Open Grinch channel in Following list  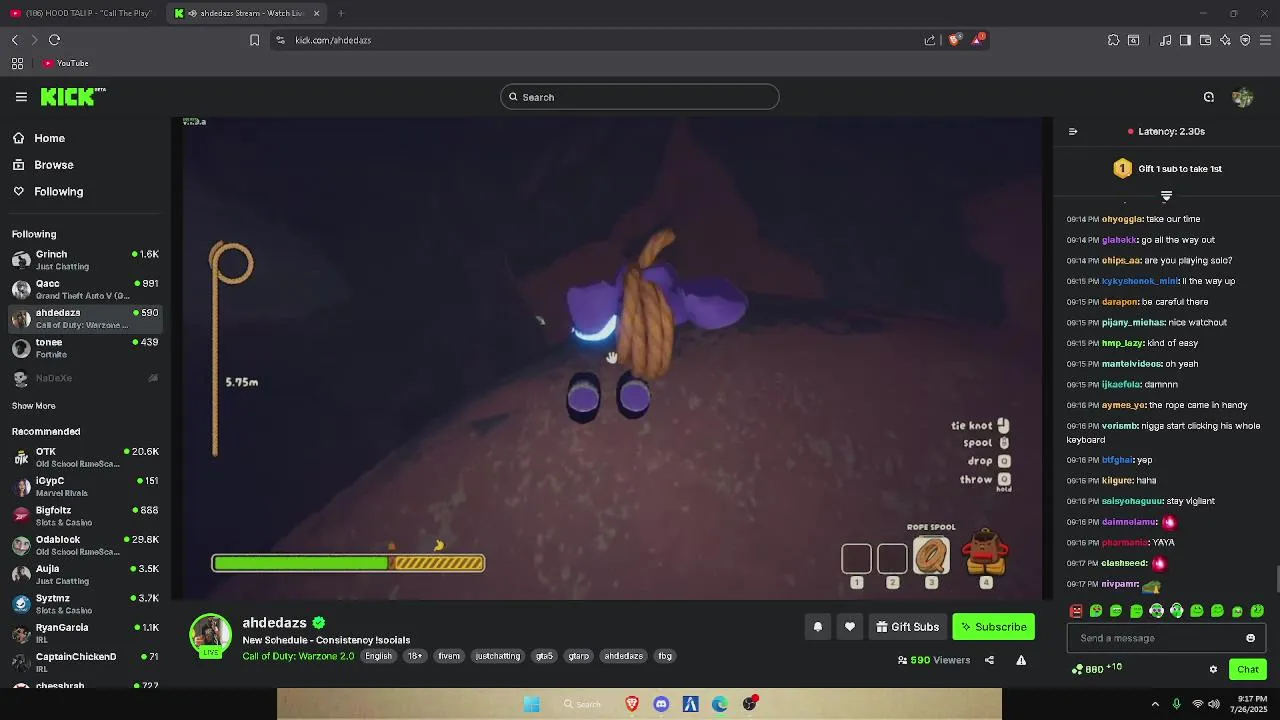85,260
